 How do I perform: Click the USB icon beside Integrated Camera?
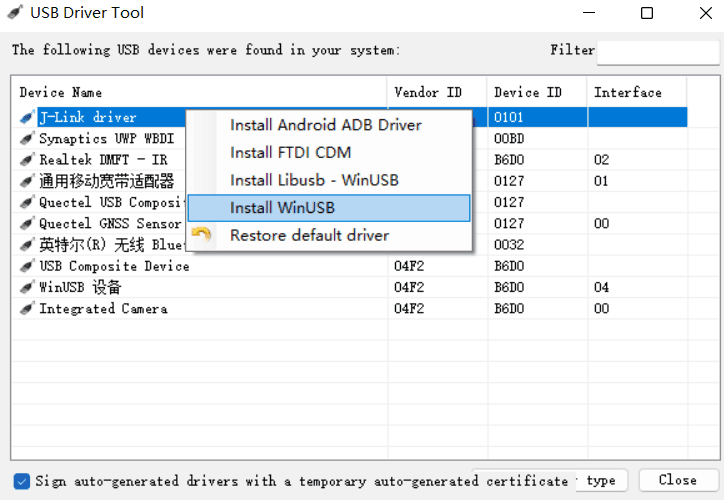click(x=27, y=309)
